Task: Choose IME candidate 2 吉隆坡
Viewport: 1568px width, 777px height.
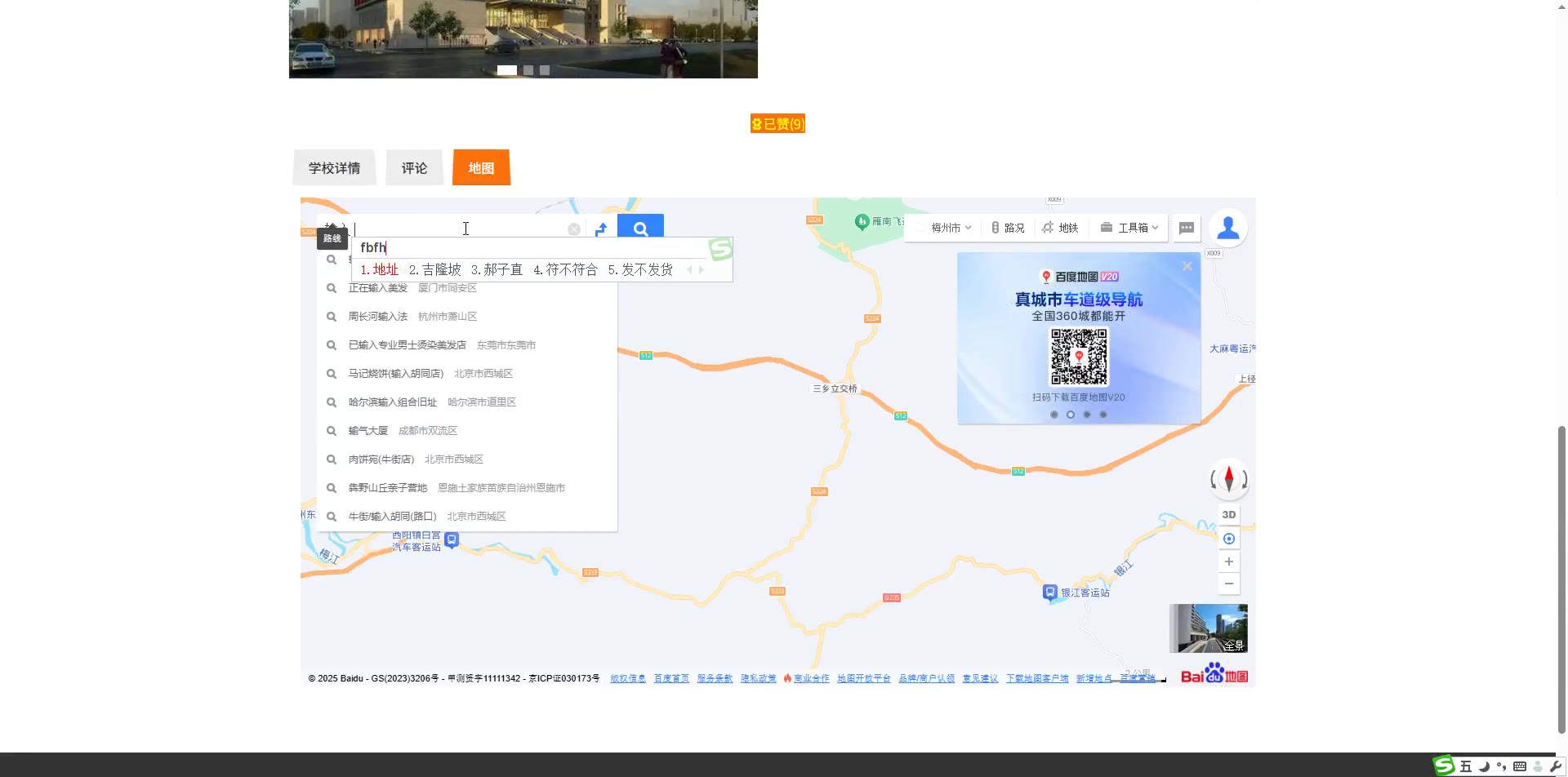Action: (435, 270)
